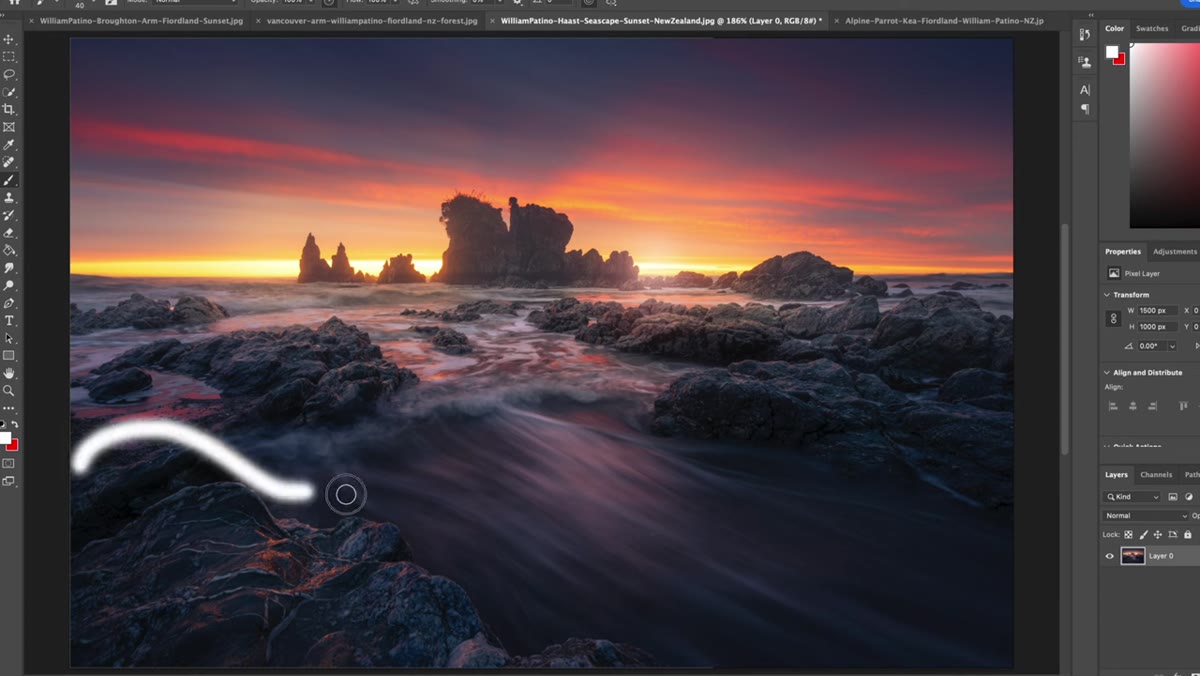Change the screen mode from the toolbar

(x=9, y=481)
